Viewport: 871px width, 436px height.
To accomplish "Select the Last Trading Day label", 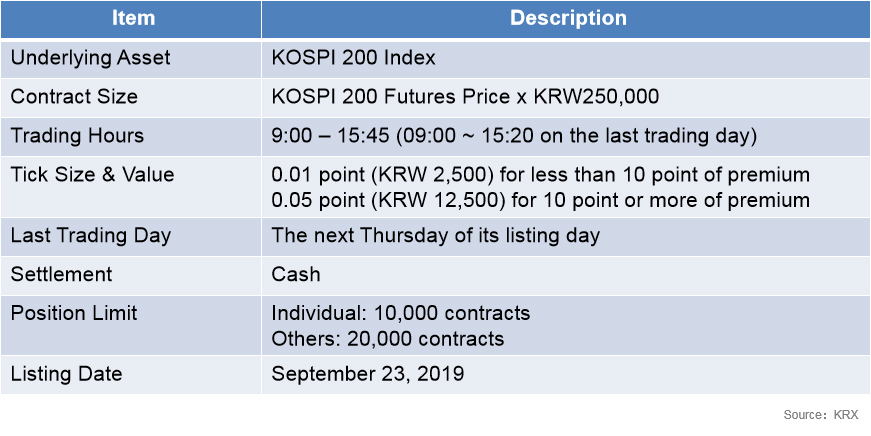I will coord(91,235).
